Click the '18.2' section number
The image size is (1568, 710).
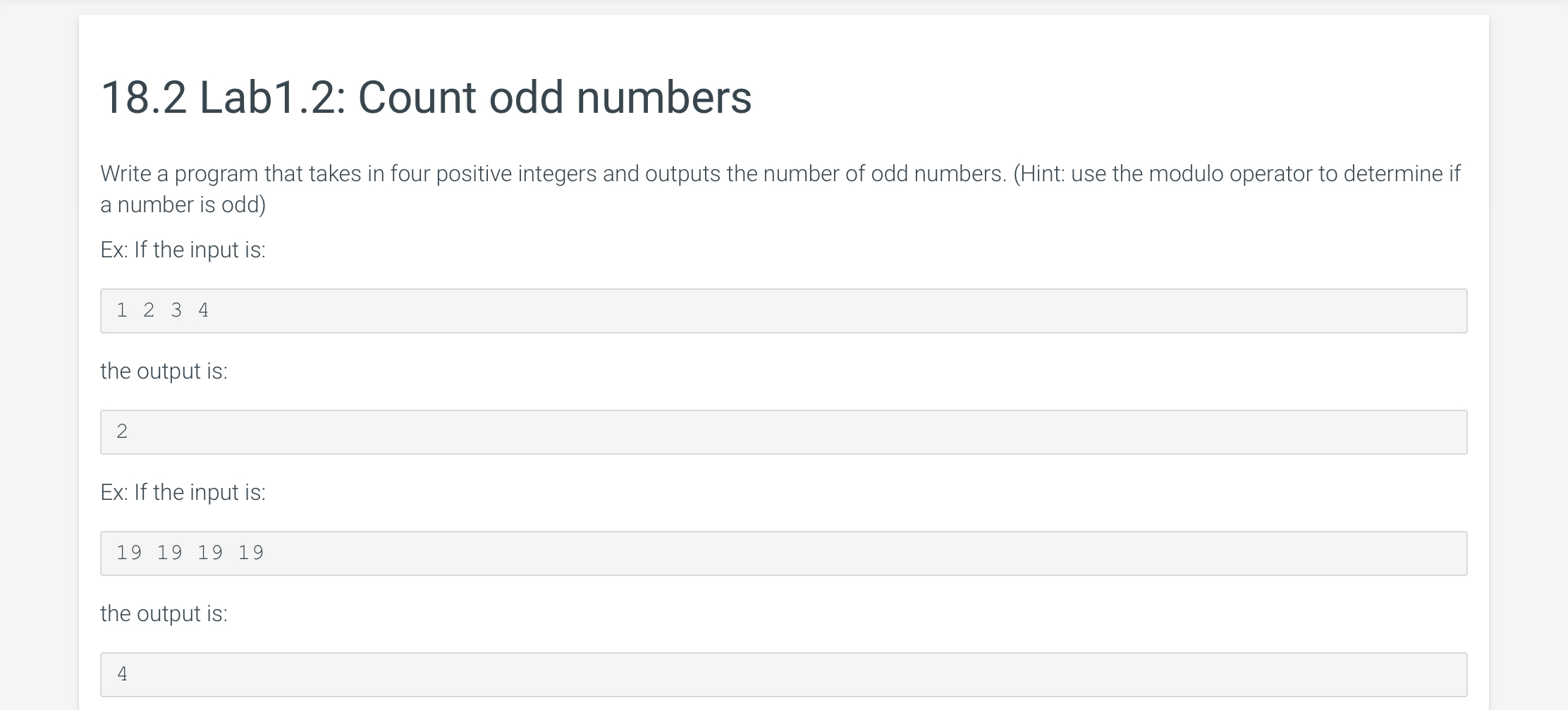(145, 97)
